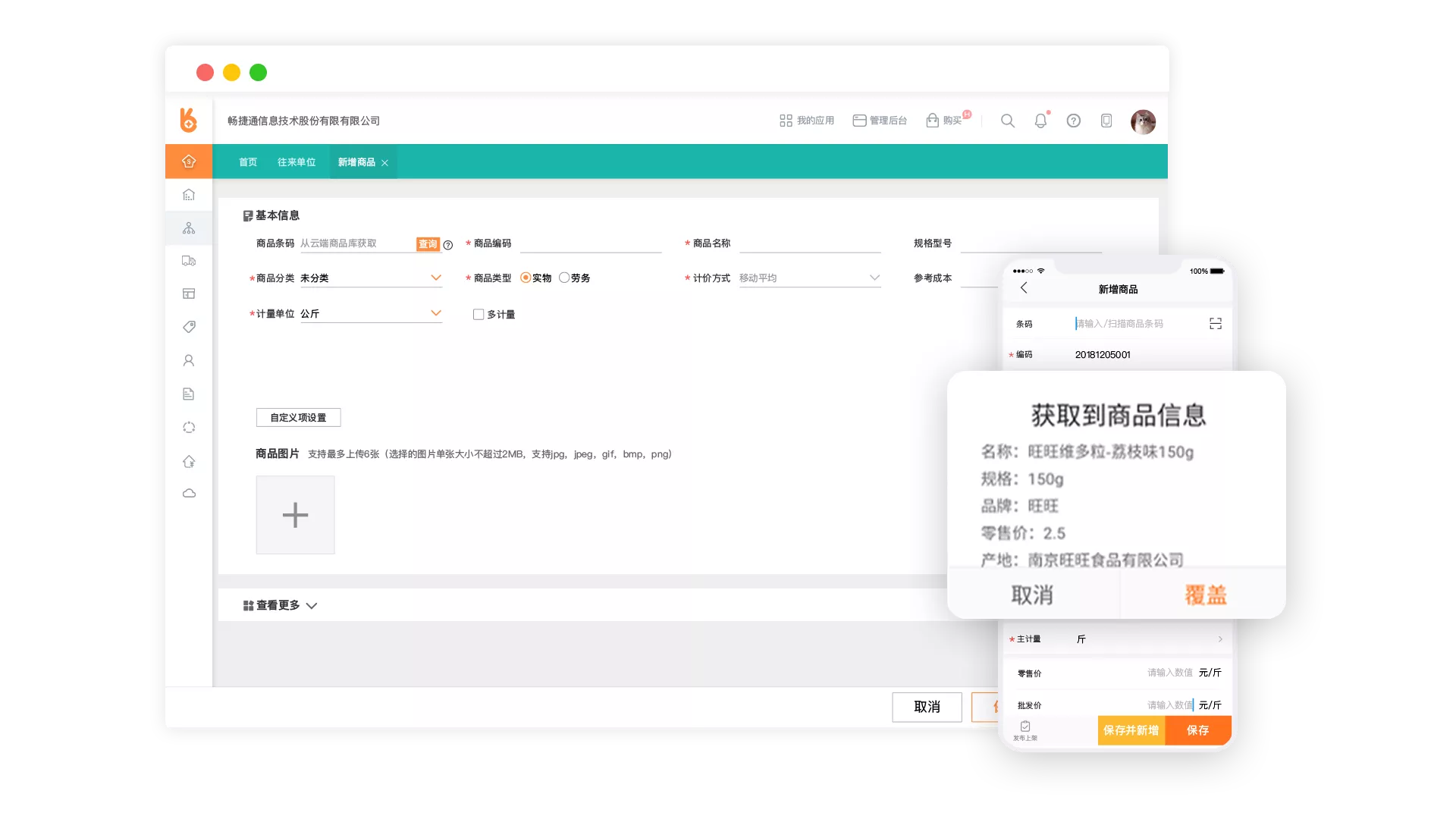Open 计价方式 移动平均 dropdown
The height and width of the screenshot is (819, 1456).
click(810, 278)
